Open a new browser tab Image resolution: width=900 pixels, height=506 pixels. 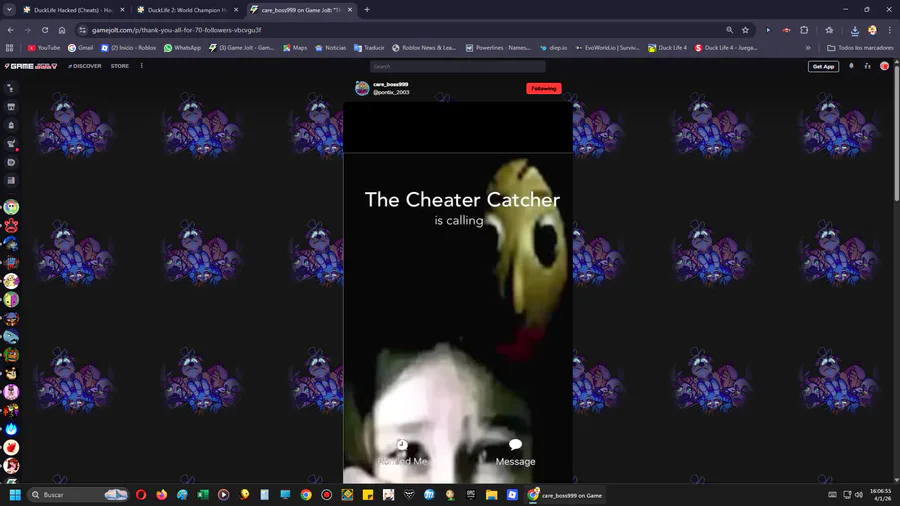tap(367, 10)
